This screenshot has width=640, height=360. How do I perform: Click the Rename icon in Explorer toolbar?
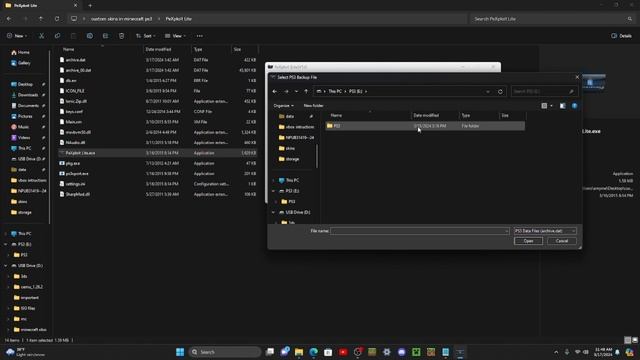[89, 36]
